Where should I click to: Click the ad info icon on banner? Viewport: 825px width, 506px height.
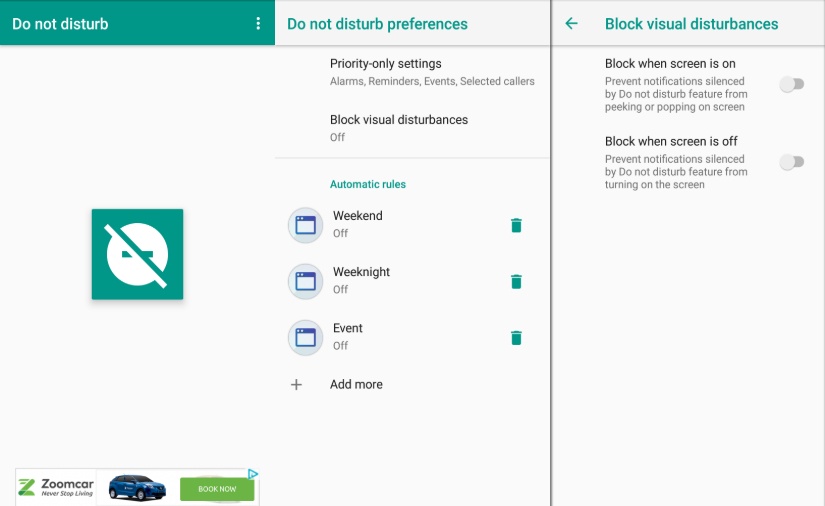tap(253, 474)
